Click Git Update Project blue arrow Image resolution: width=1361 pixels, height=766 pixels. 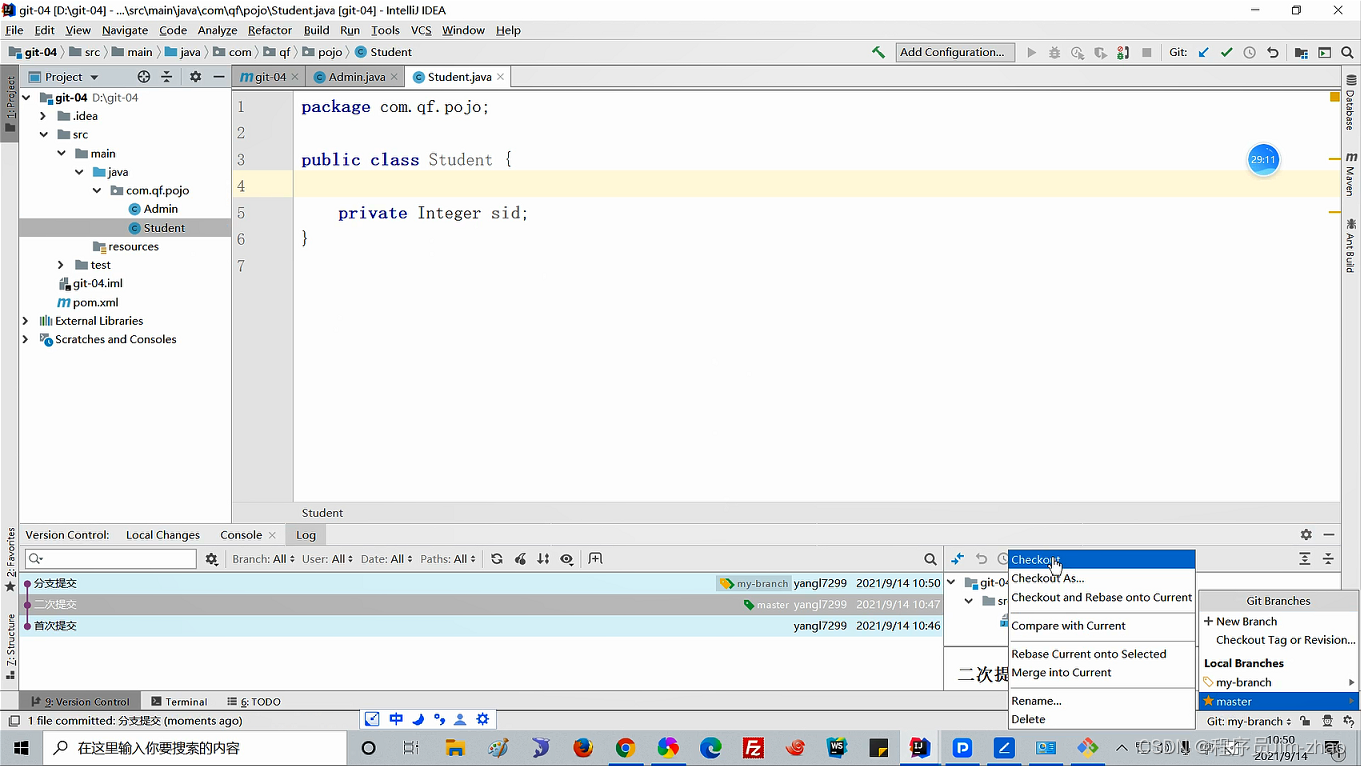coord(1203,52)
